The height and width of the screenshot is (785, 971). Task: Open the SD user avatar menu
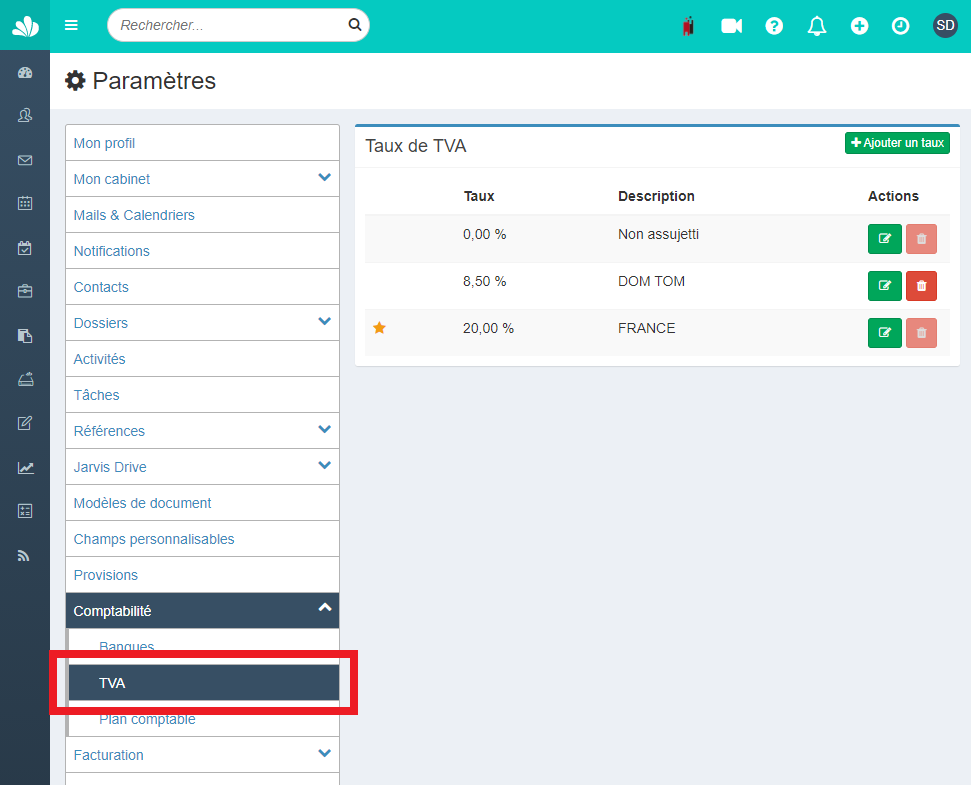pos(945,25)
